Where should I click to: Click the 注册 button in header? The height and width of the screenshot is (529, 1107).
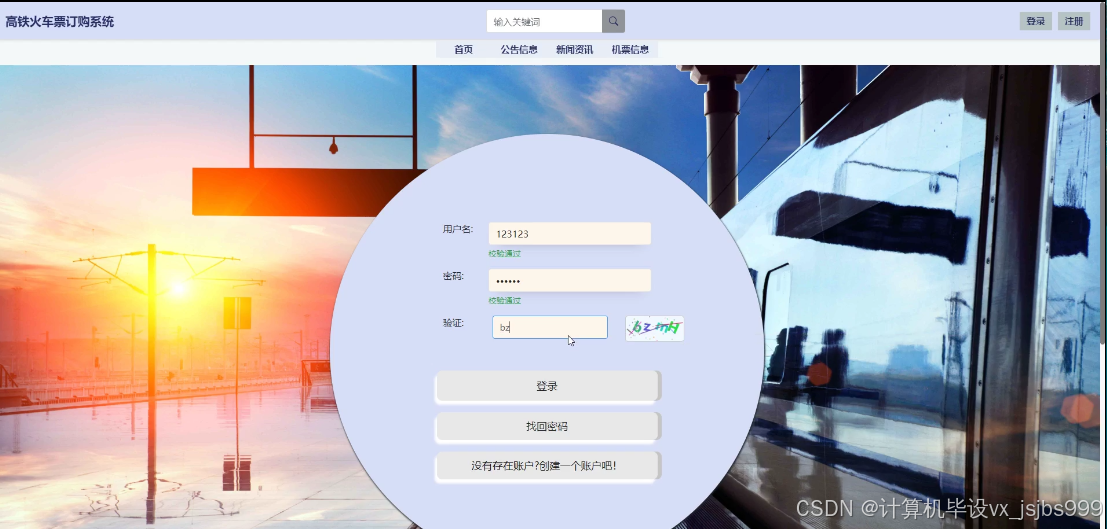[x=1074, y=21]
